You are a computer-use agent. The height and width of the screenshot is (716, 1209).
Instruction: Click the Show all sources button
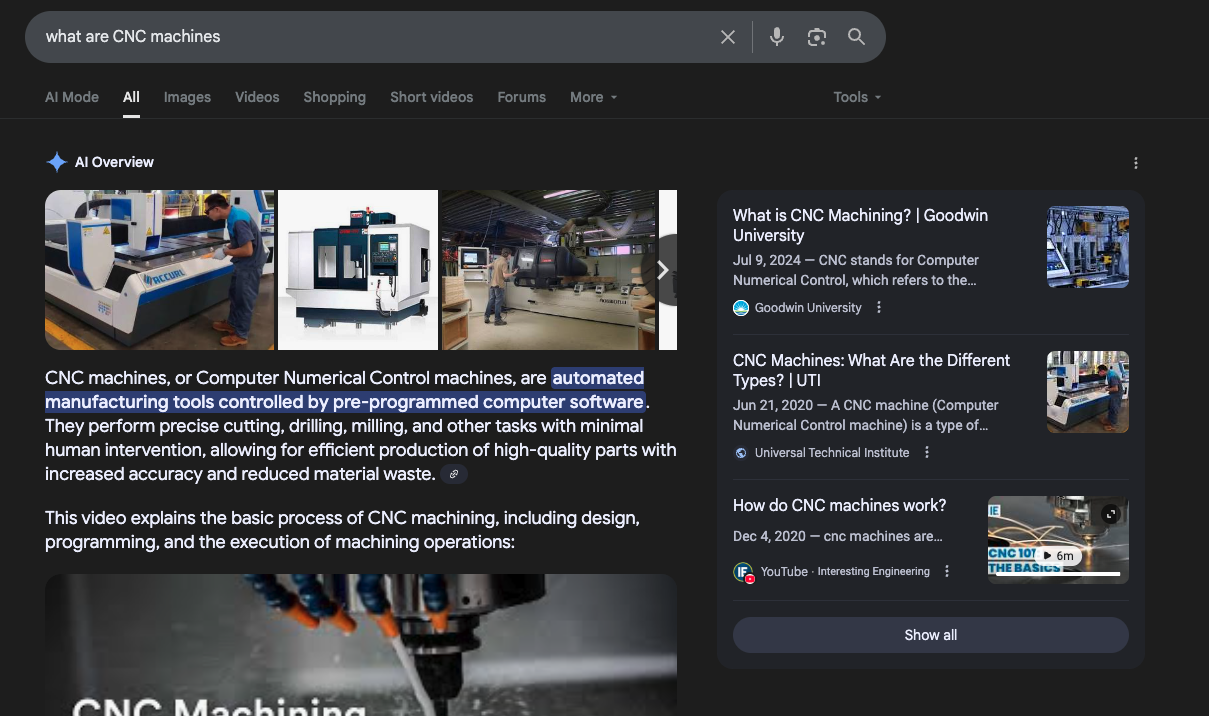pos(930,635)
